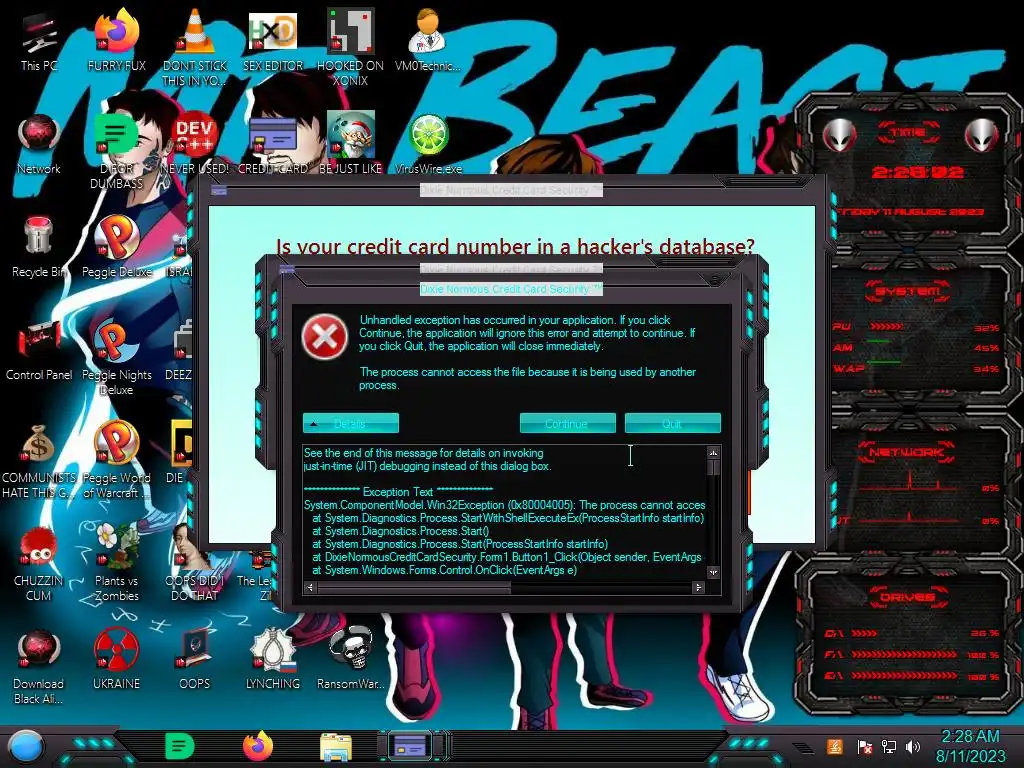Click the flag notification tray icon
This screenshot has width=1024, height=768.
(864, 746)
